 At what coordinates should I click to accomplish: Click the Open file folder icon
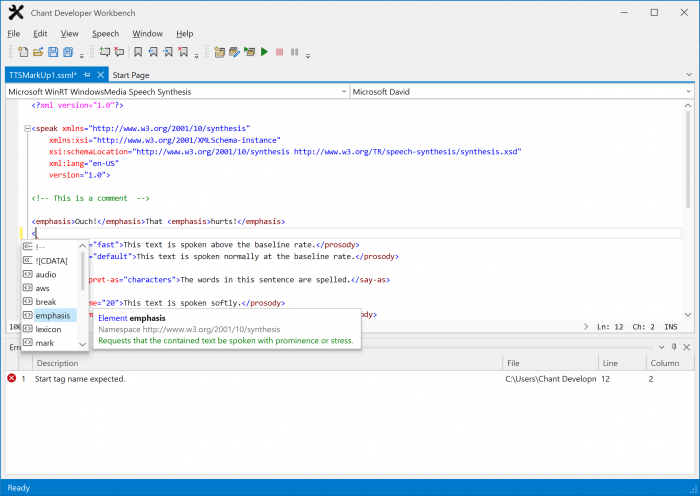click(x=38, y=52)
